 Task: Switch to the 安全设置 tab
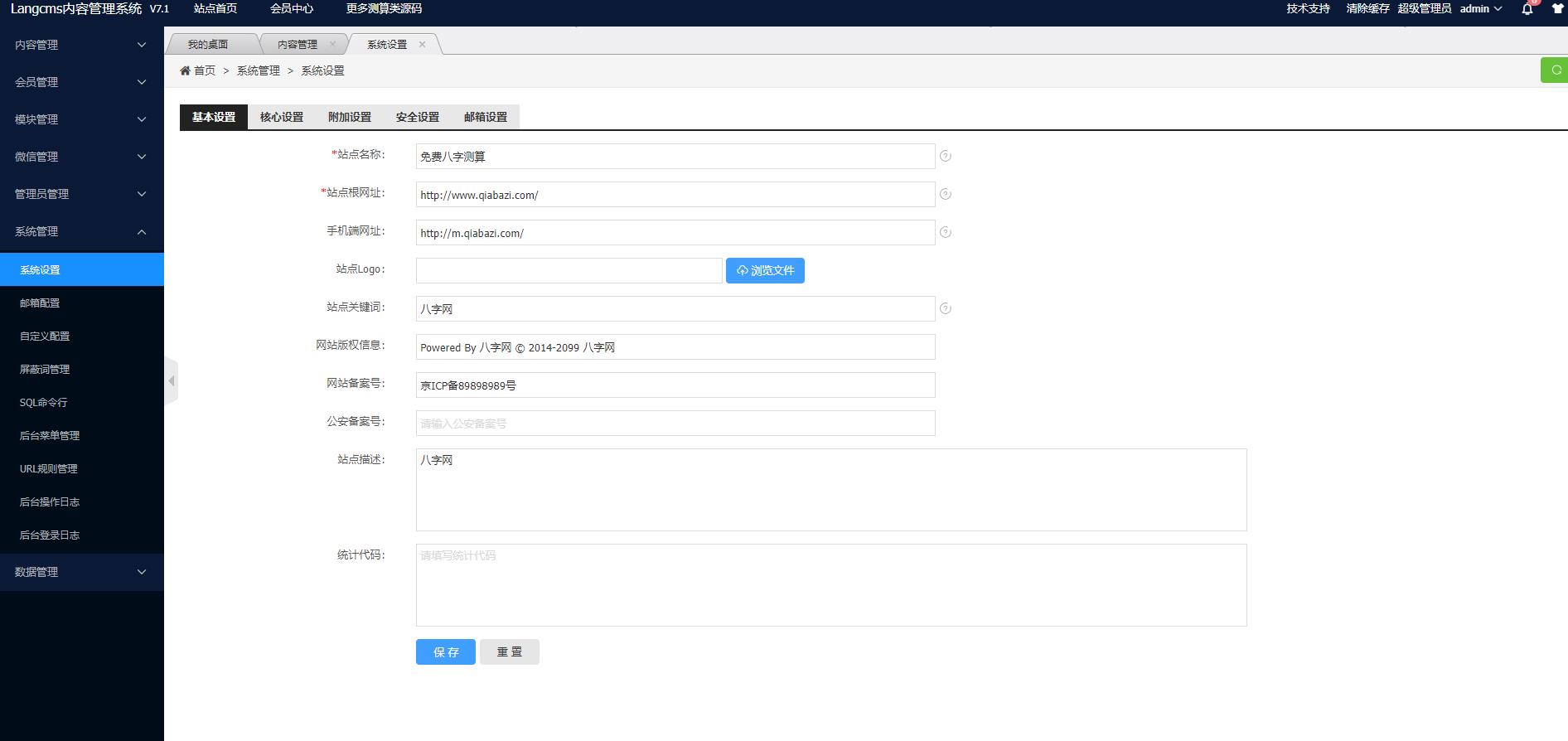tap(417, 117)
